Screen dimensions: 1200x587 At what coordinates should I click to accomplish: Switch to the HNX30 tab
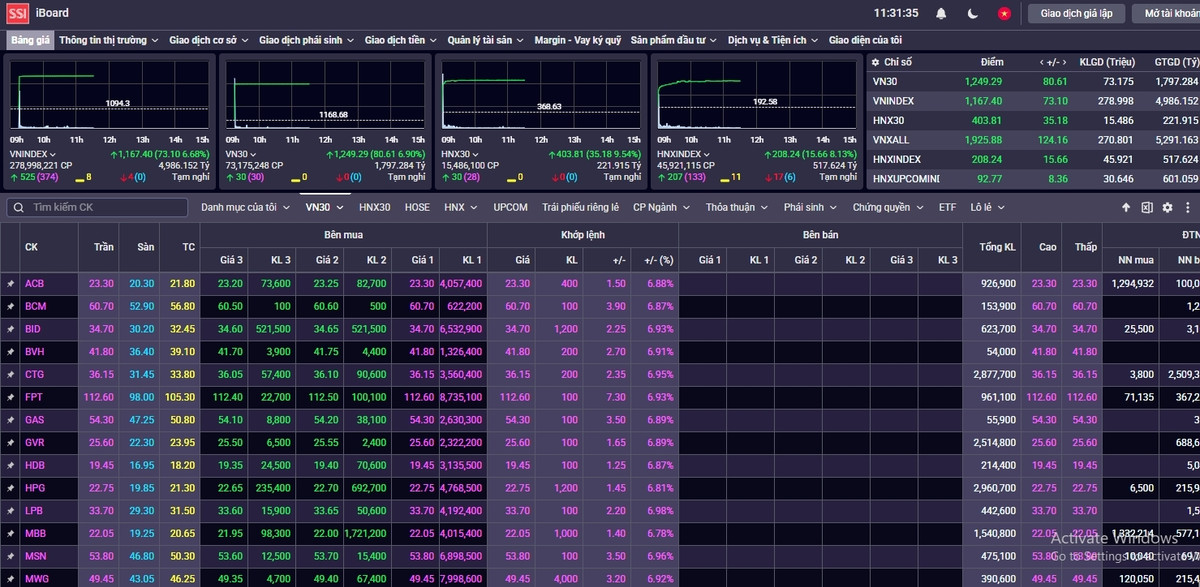click(x=375, y=207)
